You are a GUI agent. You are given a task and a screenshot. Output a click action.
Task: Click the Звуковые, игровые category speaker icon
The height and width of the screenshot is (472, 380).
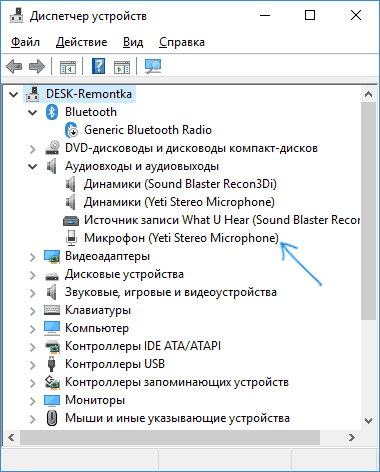(51, 292)
